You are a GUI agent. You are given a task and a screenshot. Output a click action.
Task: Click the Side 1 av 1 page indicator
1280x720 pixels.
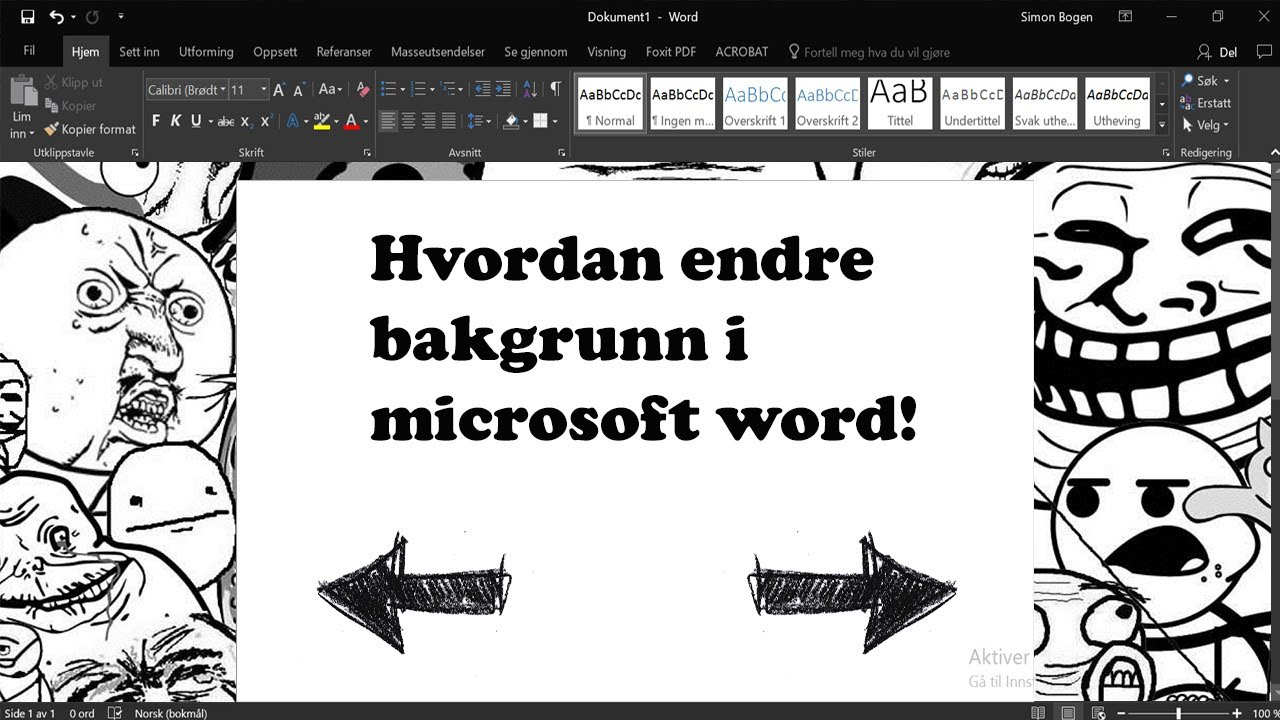(30, 713)
